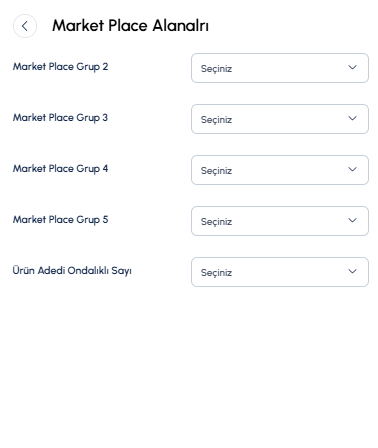378x448 pixels.
Task: Click Seçiniz placeholder in Grup 4 field
Action: click(x=216, y=171)
